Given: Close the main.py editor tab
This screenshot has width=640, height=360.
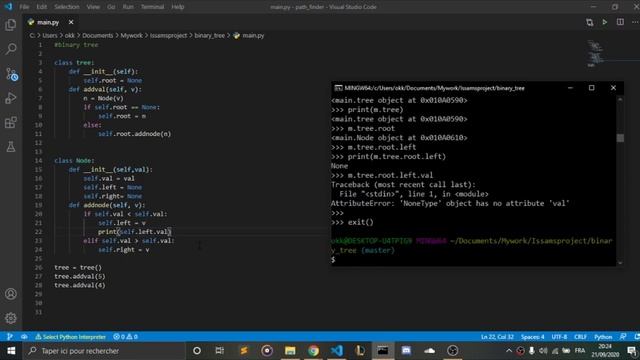Looking at the screenshot, I should tap(71, 22).
